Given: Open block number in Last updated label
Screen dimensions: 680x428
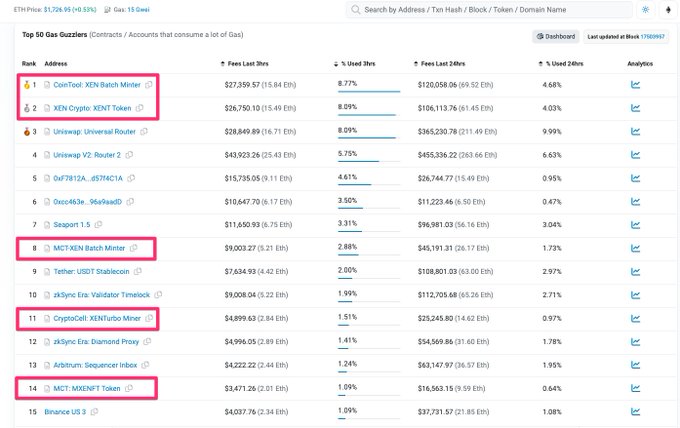Looking at the screenshot, I should pos(652,37).
